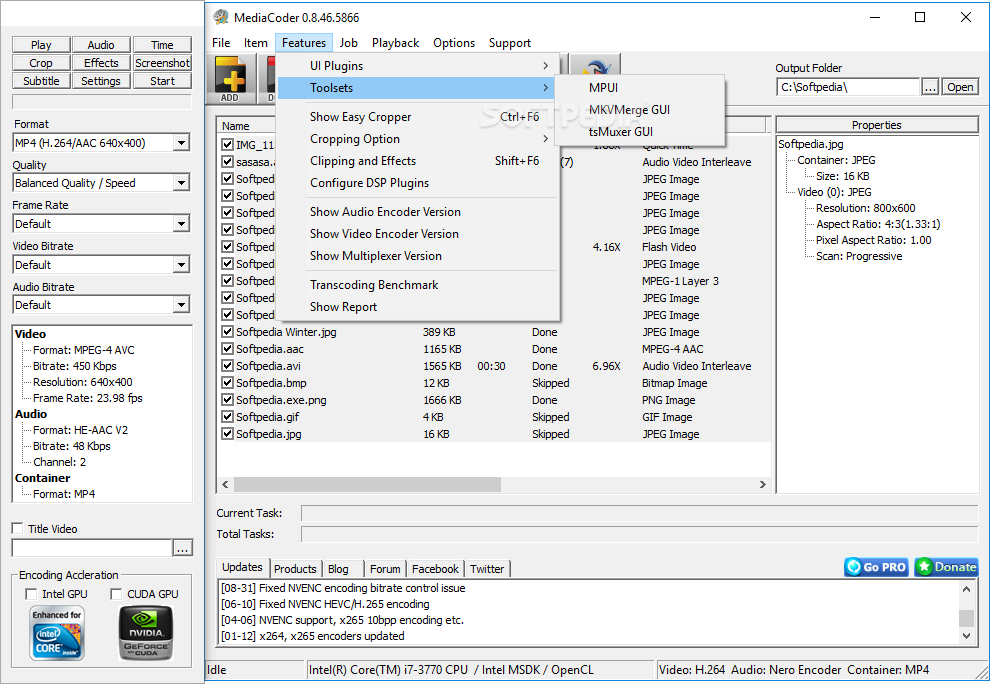Click the Start button
The width and height of the screenshot is (990, 684).
(x=162, y=81)
